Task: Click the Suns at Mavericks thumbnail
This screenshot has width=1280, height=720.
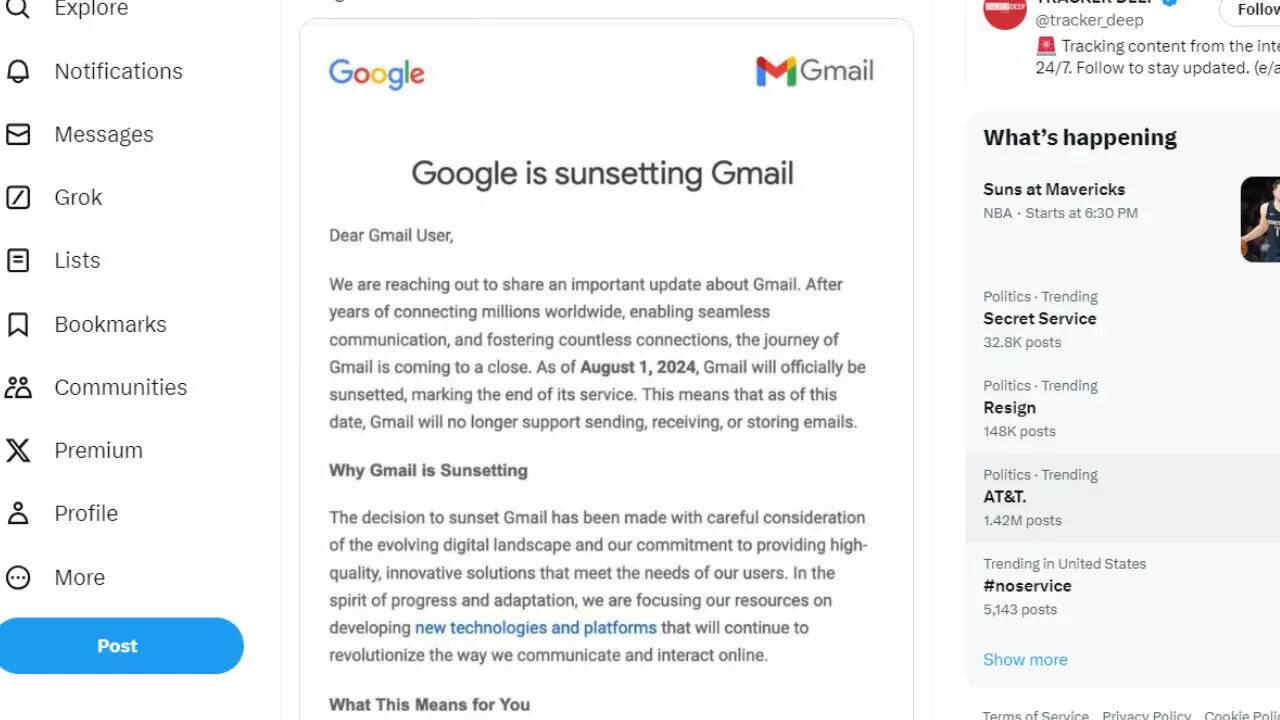Action: point(1262,219)
